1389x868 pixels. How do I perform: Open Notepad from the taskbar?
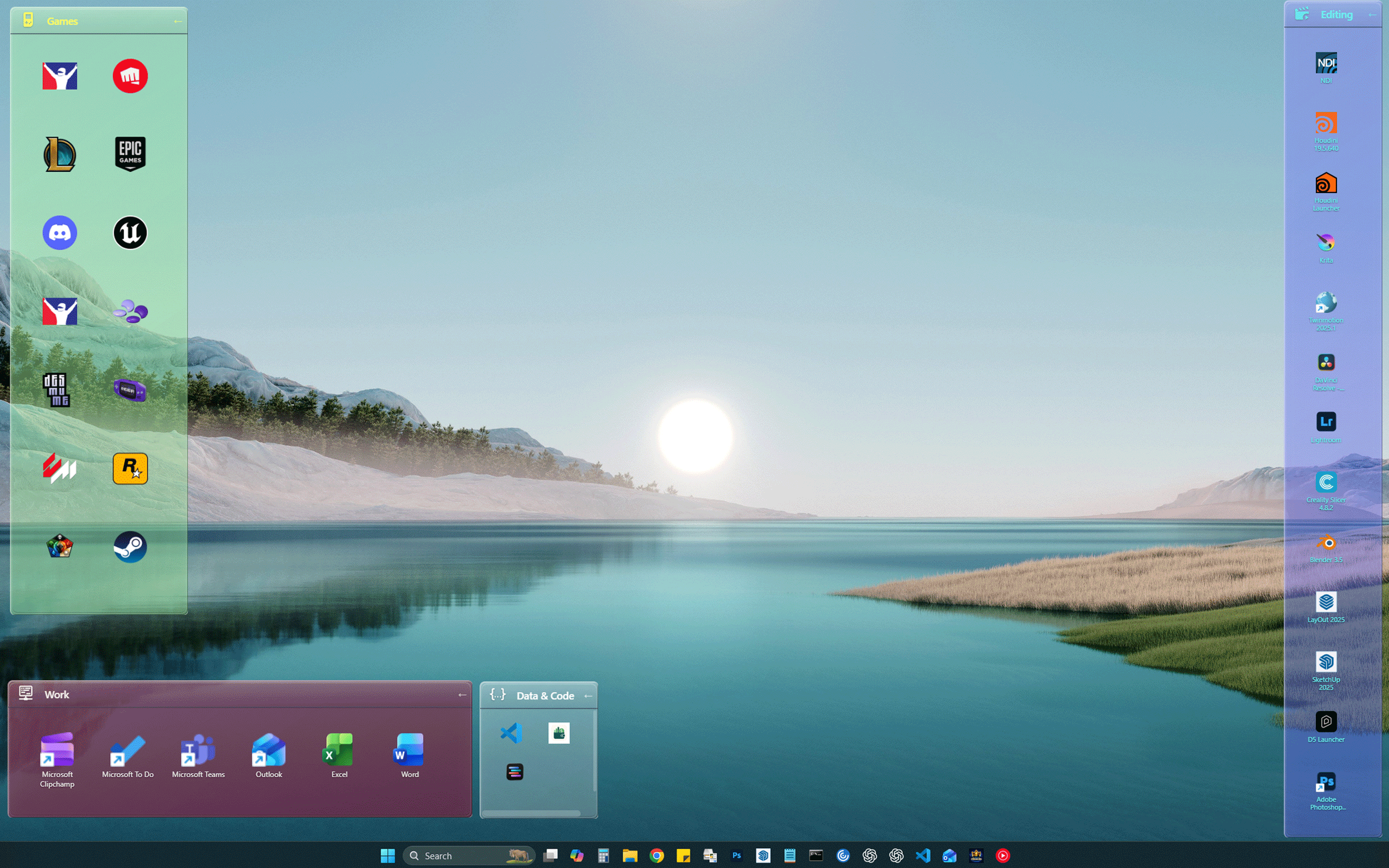coord(790,856)
